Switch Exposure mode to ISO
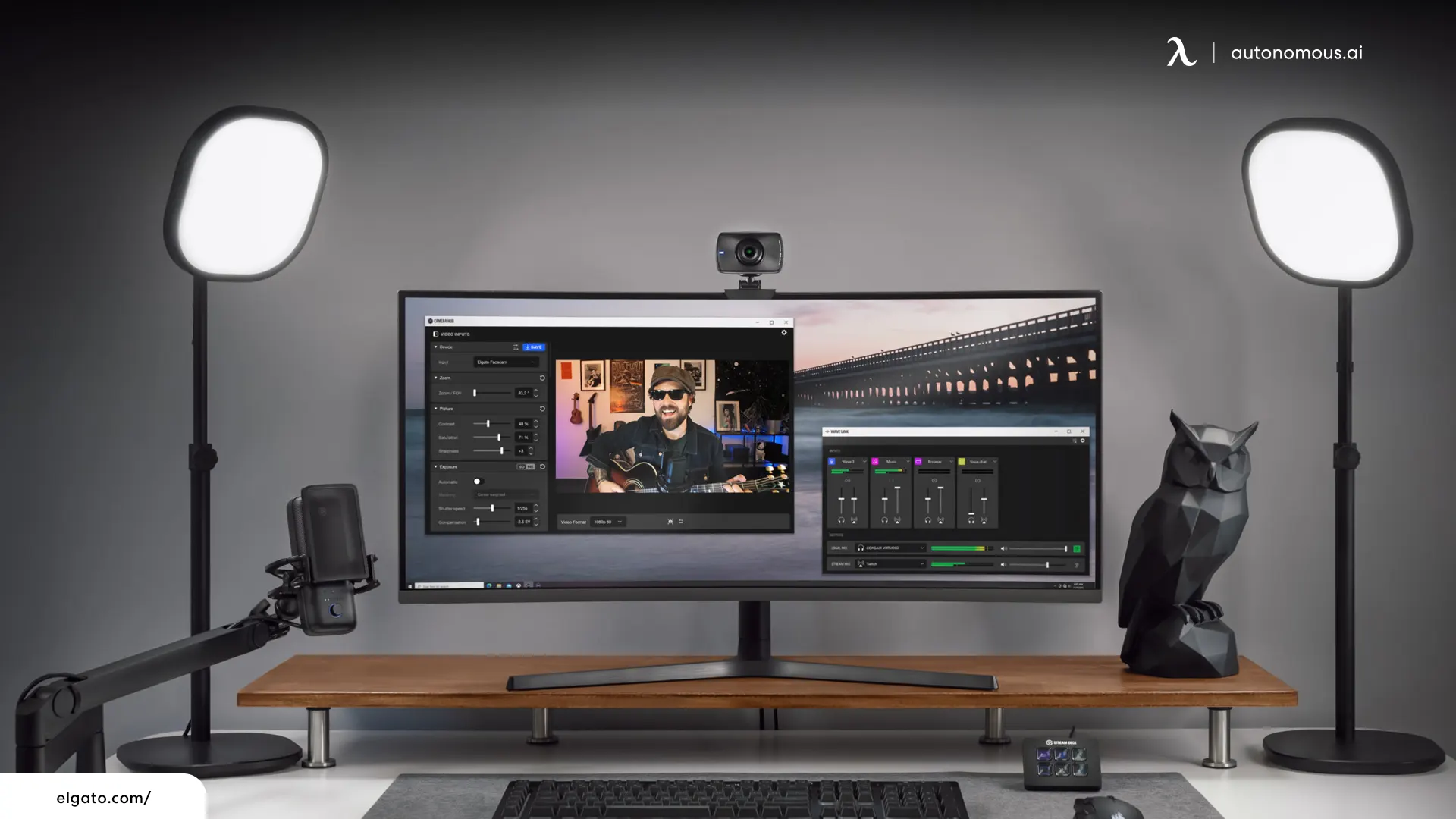The width and height of the screenshot is (1456, 819). [x=520, y=466]
